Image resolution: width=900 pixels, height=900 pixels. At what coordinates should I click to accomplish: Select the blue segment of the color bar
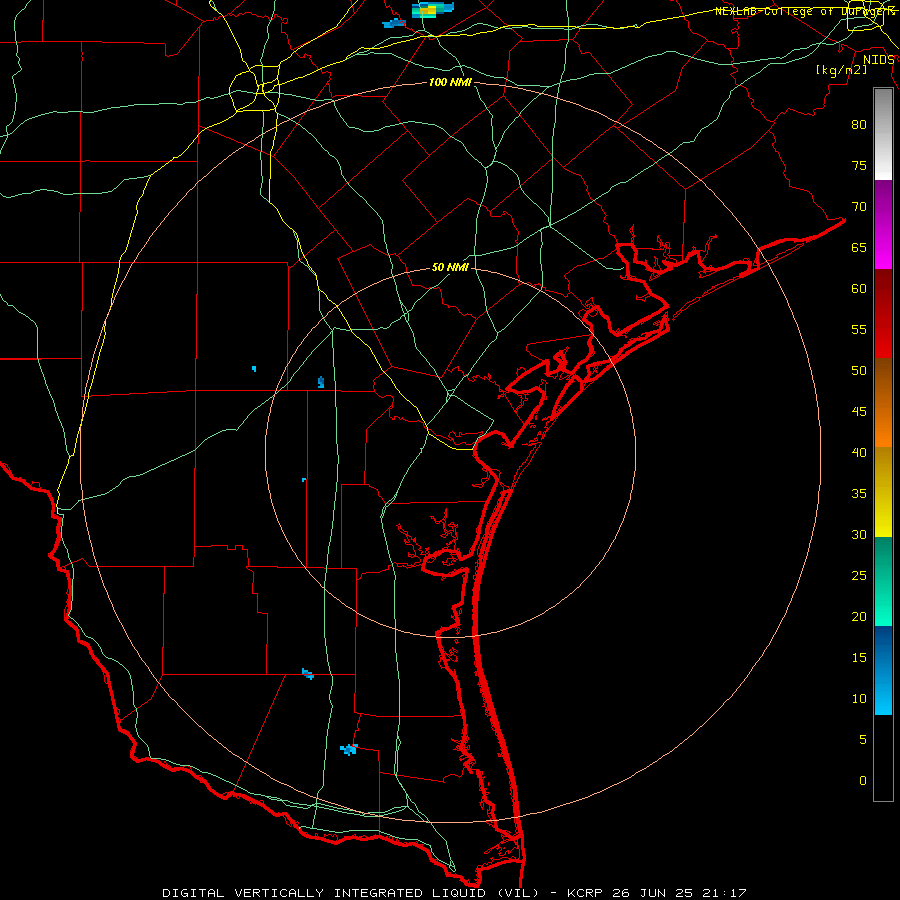coord(883,670)
